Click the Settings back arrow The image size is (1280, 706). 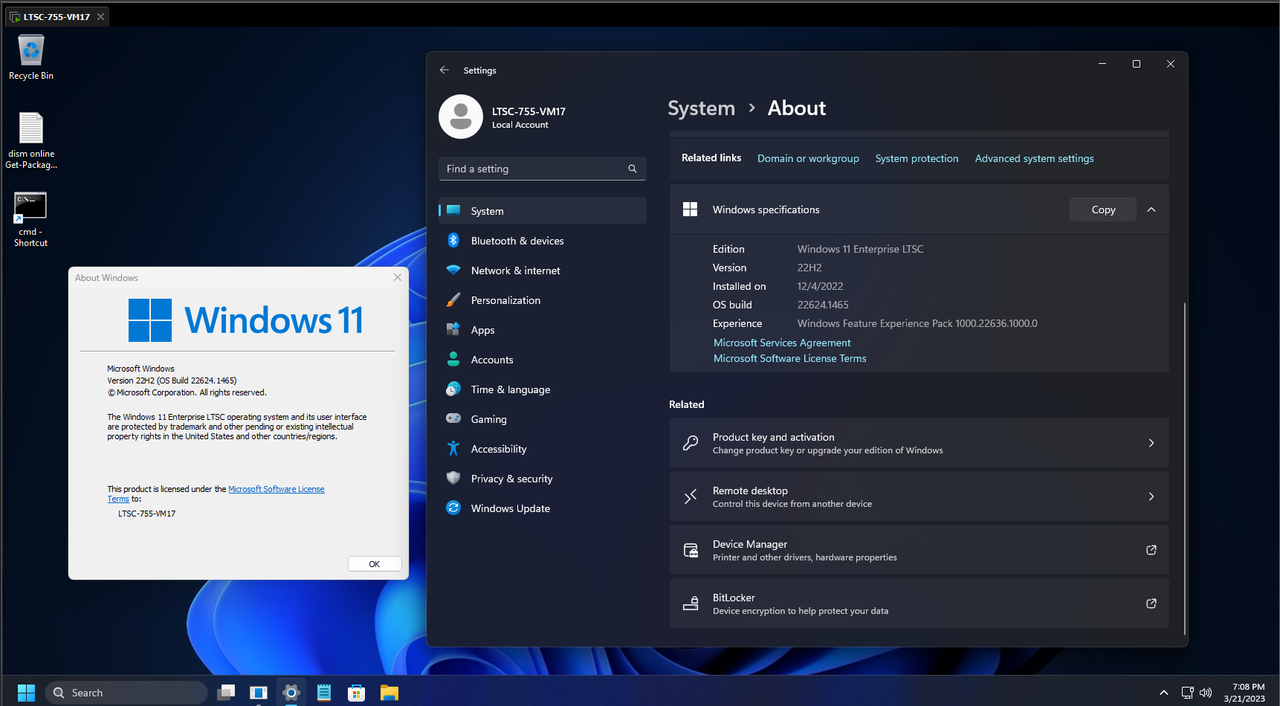pos(445,70)
